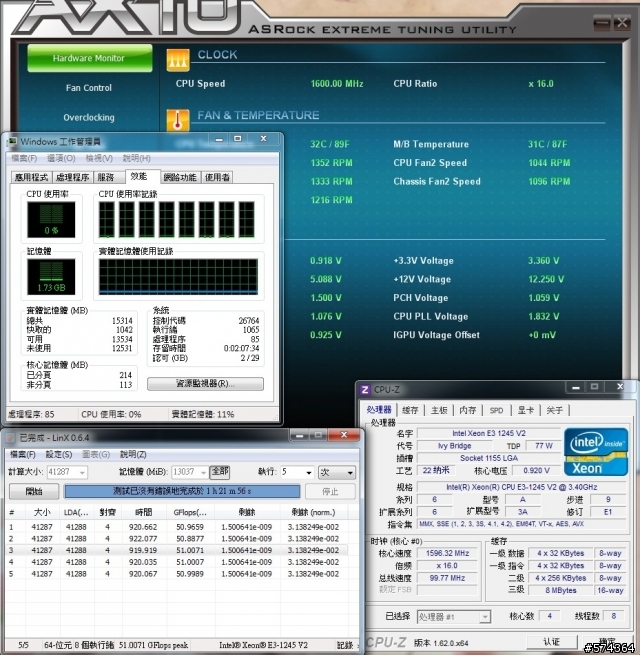
Task: Click the +12V Voltage 12.250 V reading
Action: point(546,279)
